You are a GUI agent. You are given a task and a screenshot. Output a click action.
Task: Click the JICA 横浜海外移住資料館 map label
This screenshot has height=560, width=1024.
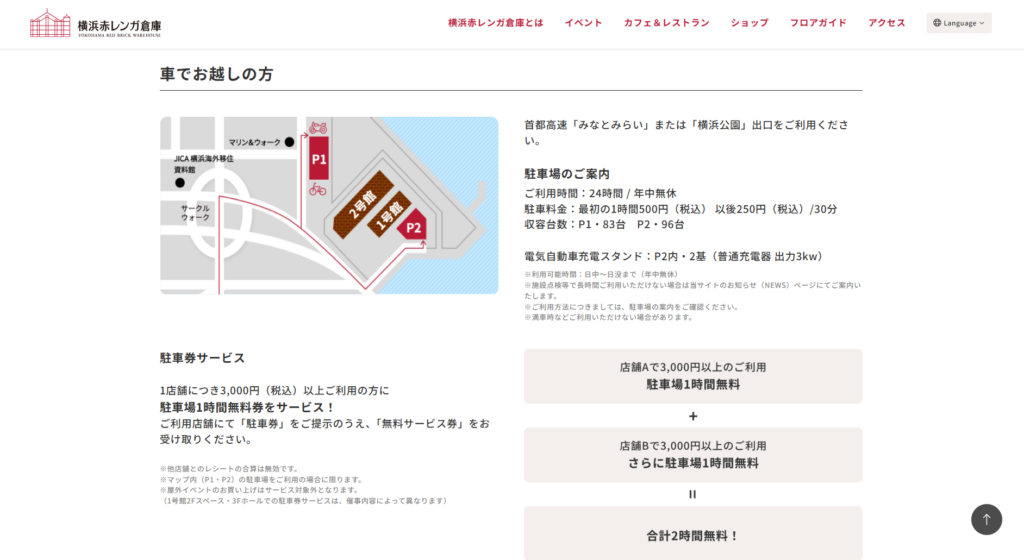click(203, 164)
